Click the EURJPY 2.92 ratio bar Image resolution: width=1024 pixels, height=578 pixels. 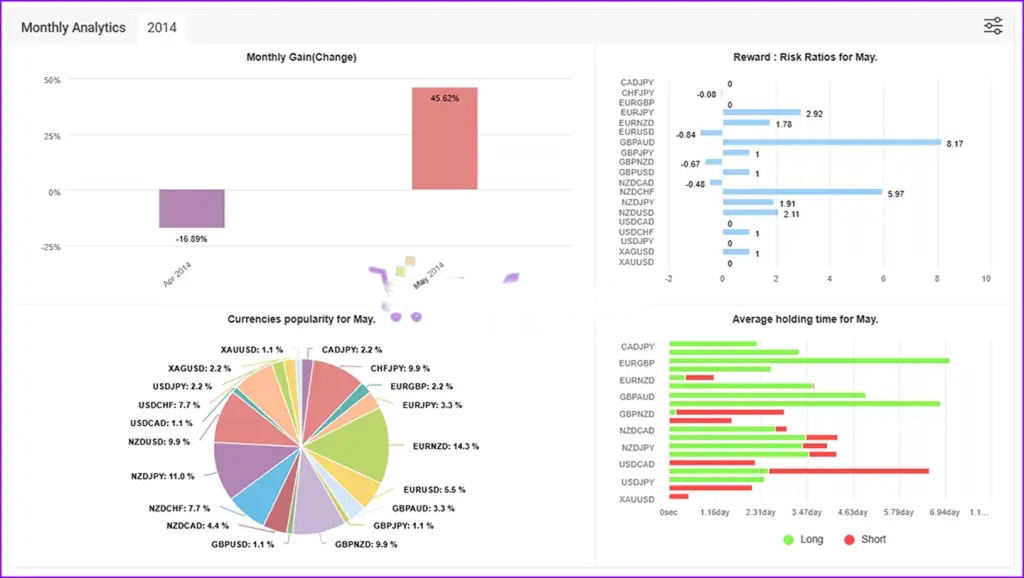761,113
